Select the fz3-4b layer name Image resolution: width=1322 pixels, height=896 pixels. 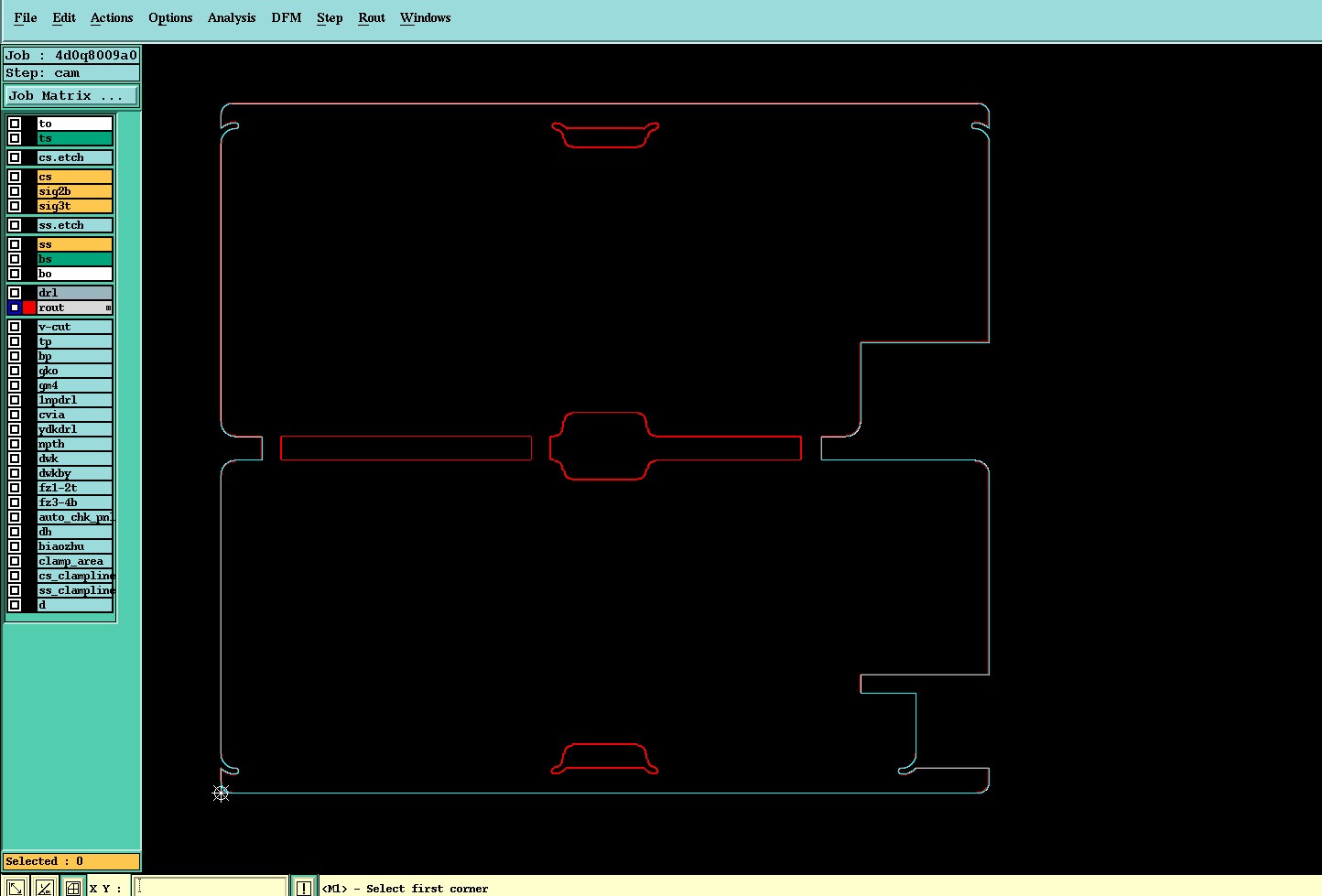[74, 502]
